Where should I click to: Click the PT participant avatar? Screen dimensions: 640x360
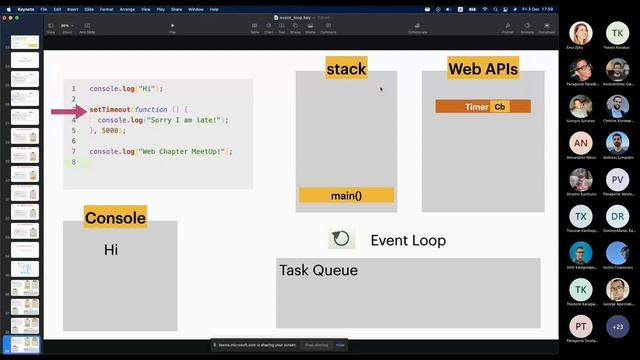(580, 327)
